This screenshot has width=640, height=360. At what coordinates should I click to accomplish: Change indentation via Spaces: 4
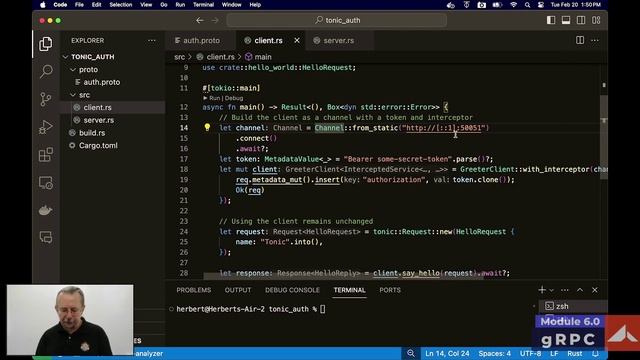pos(494,353)
